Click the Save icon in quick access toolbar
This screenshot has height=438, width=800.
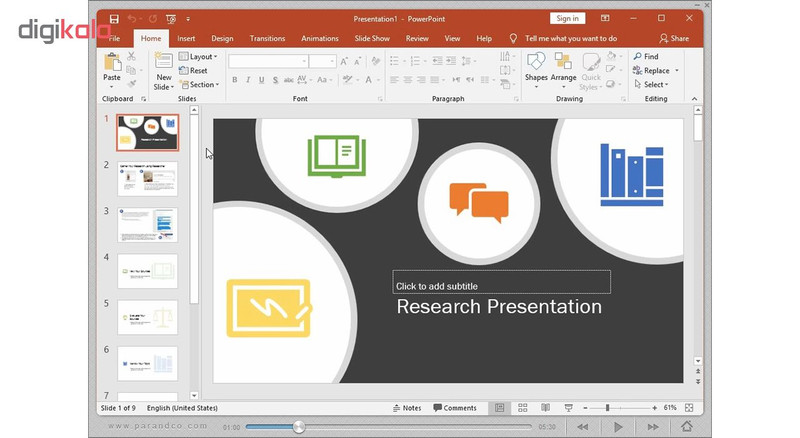(114, 19)
